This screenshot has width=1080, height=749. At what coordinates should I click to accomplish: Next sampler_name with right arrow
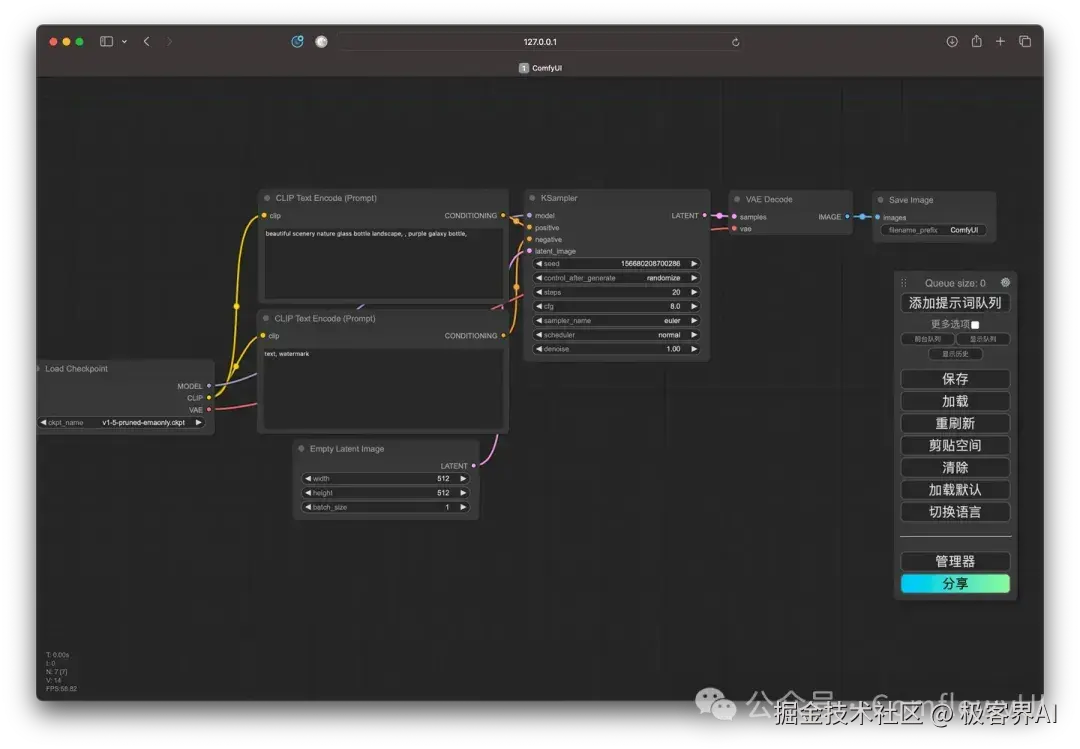point(694,320)
